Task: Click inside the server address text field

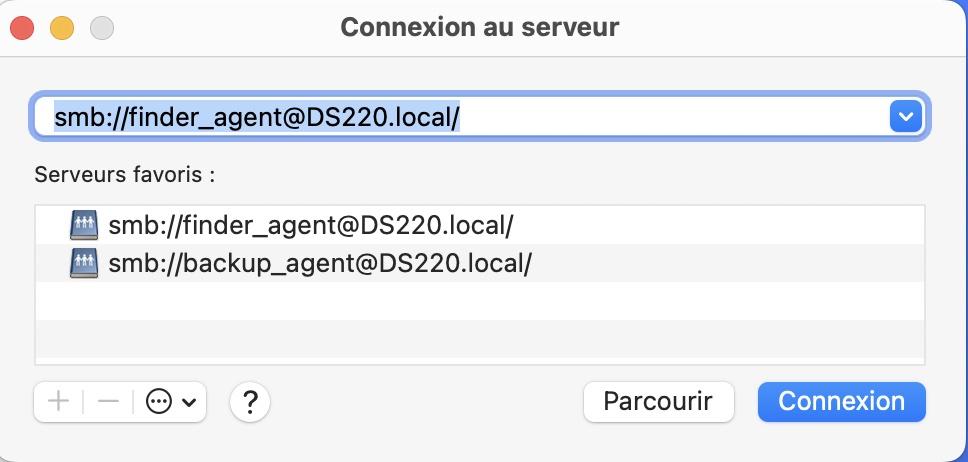Action: pos(461,116)
